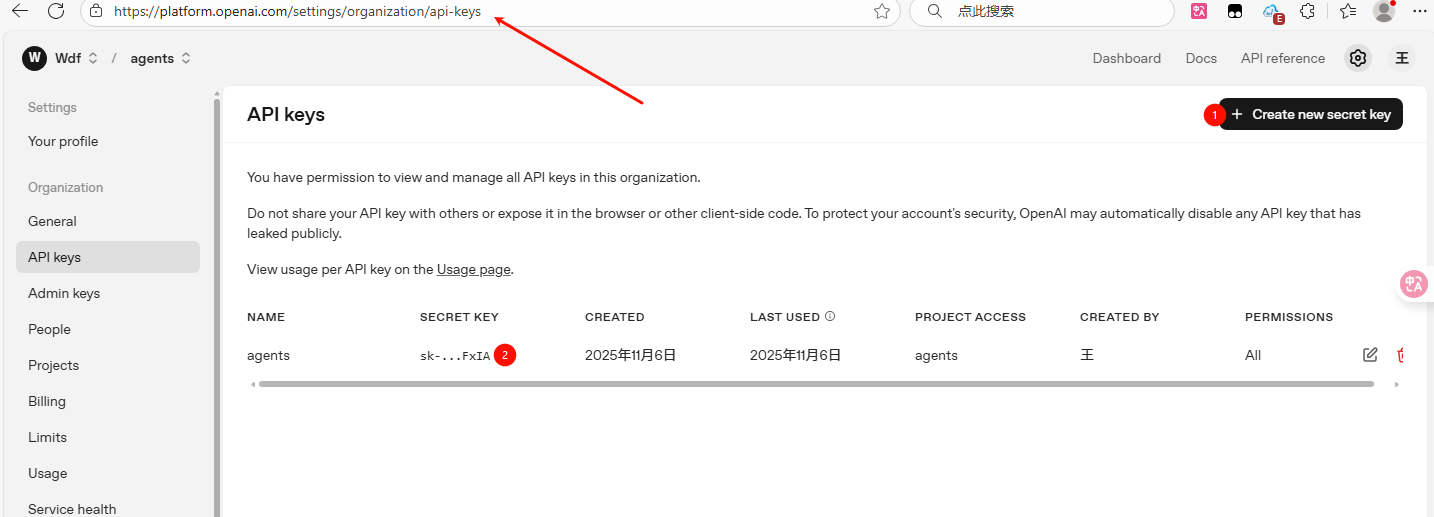The width and height of the screenshot is (1434, 517).
Task: Edit the agents key with pencil icon
Action: pos(1370,355)
